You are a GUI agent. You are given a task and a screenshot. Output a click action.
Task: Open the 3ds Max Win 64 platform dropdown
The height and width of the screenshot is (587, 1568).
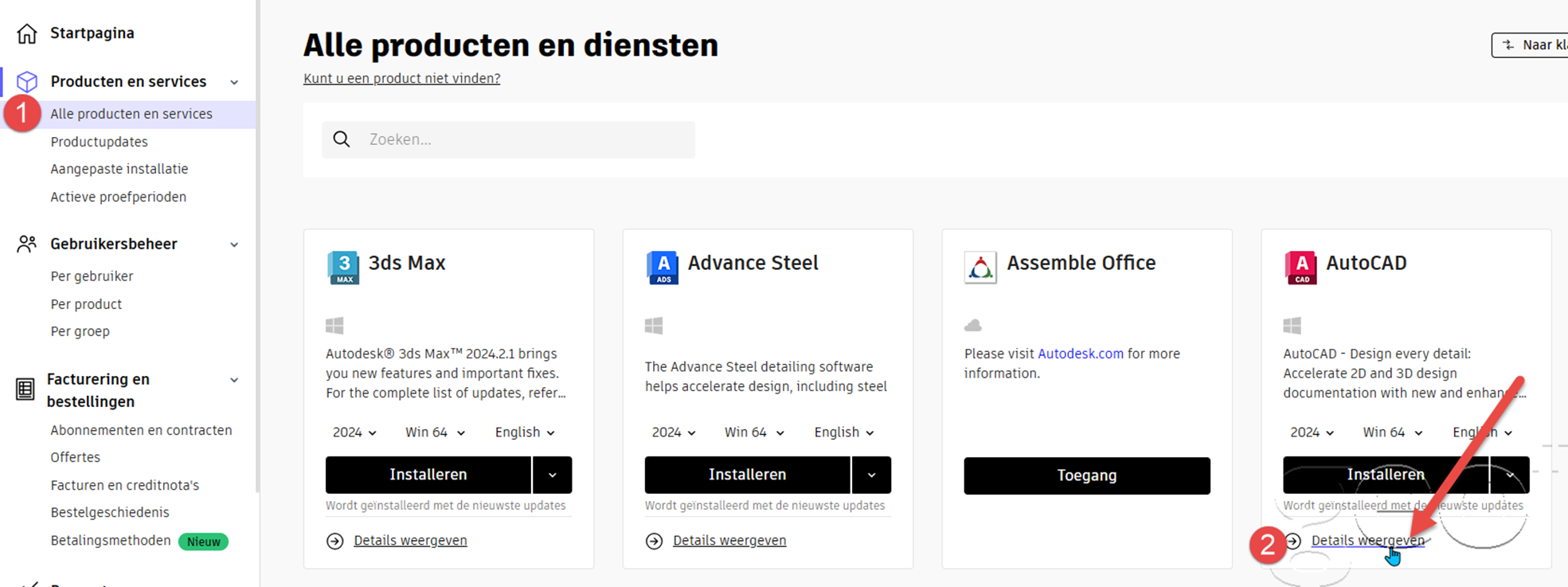tap(435, 432)
